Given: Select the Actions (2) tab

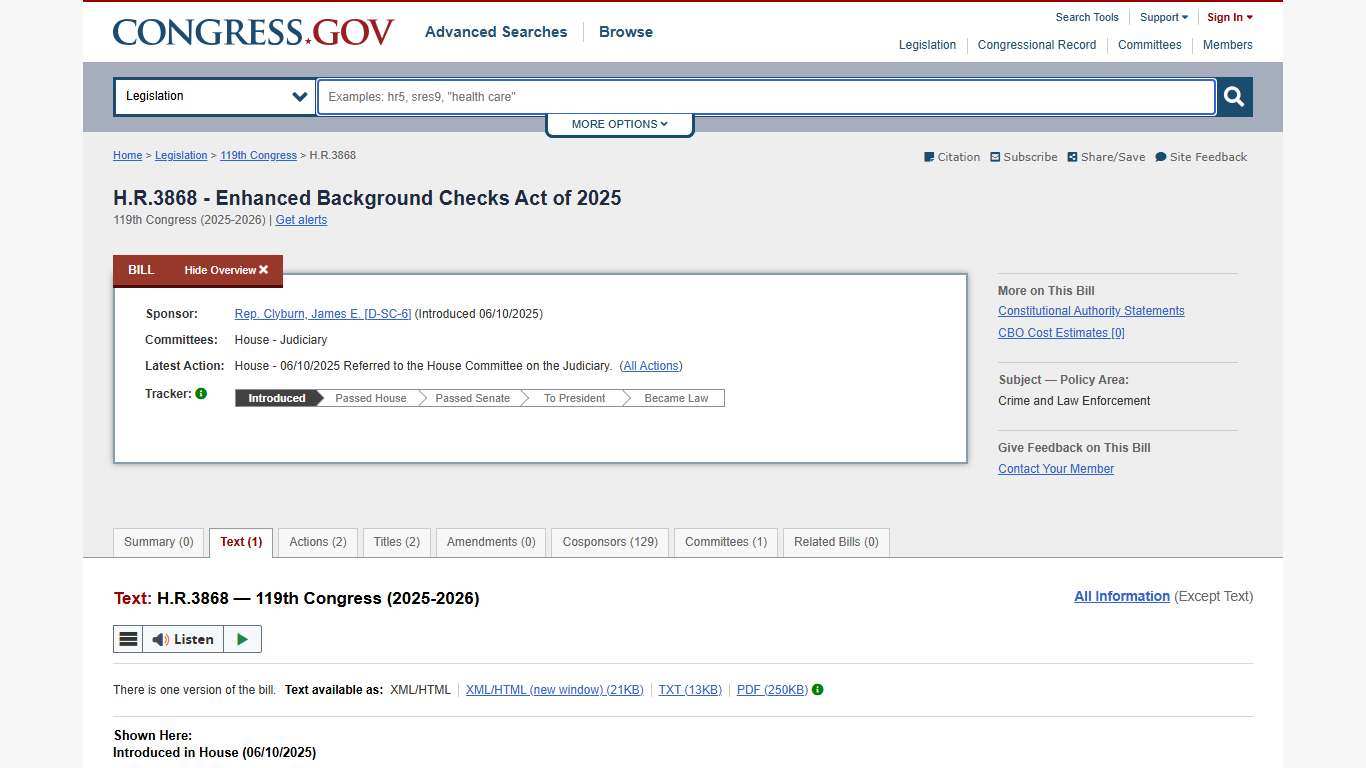Looking at the screenshot, I should (x=317, y=542).
